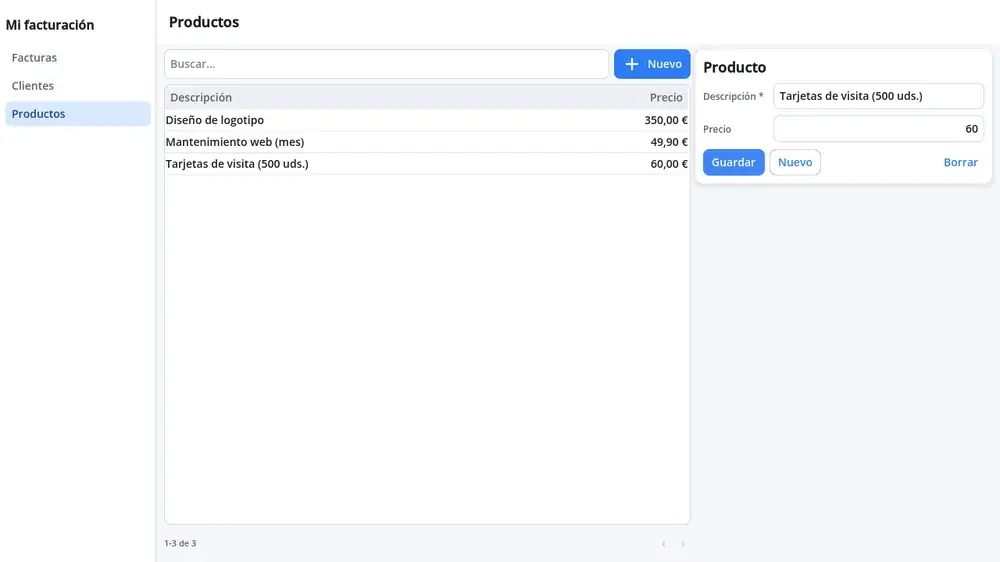This screenshot has width=1000, height=562.
Task: Click the Guardar button
Action: [733, 162]
